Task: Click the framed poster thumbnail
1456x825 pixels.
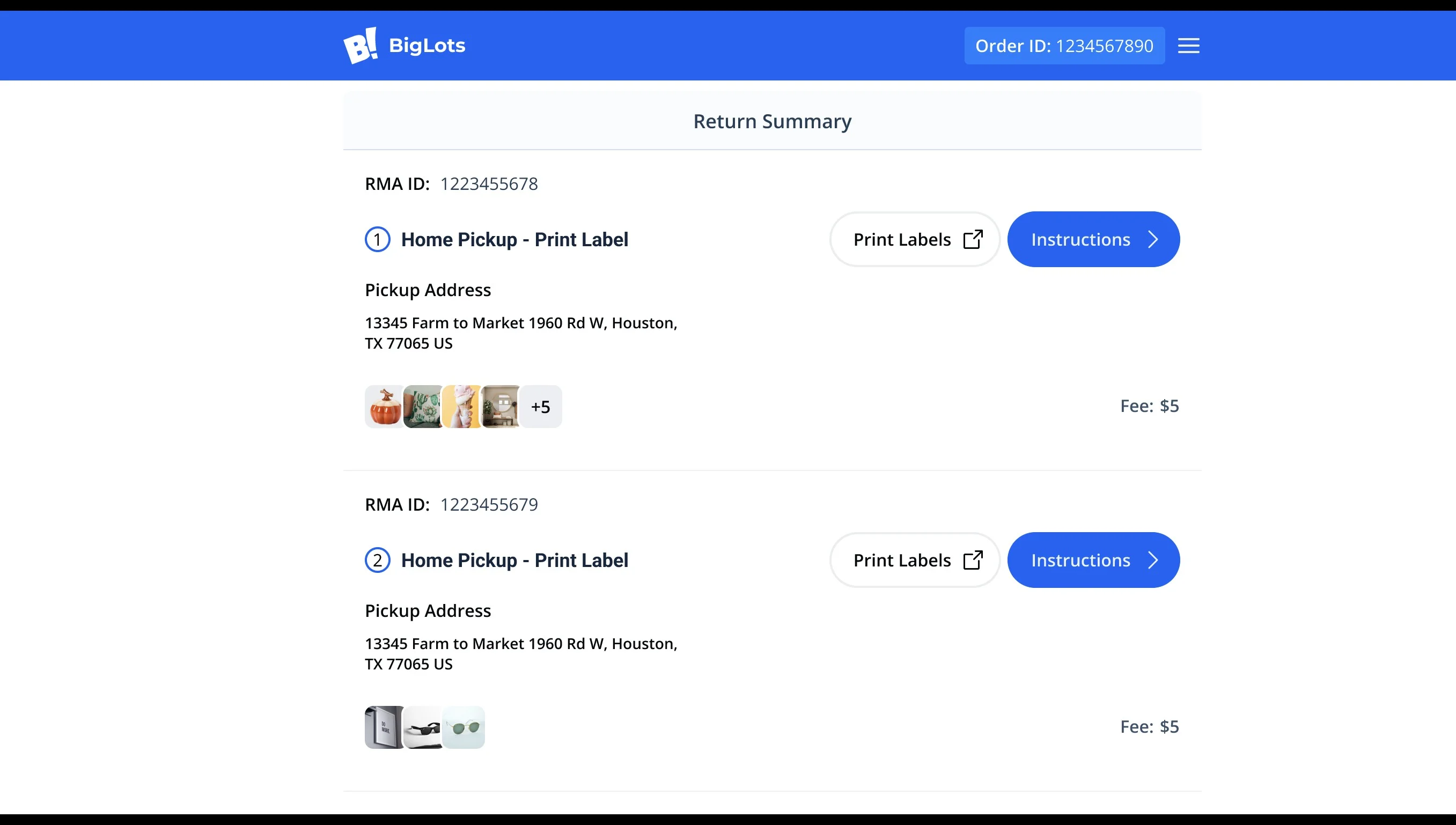Action: click(x=384, y=727)
